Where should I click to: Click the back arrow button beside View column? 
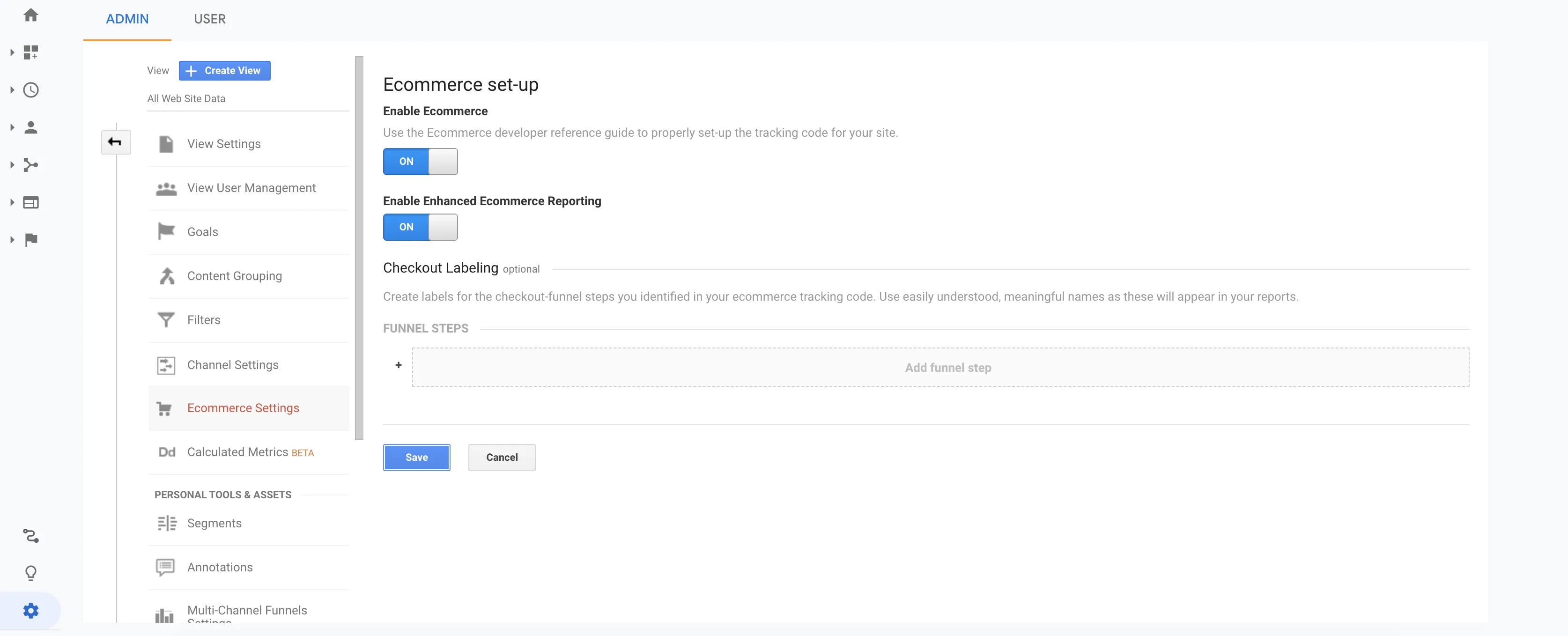[115, 142]
